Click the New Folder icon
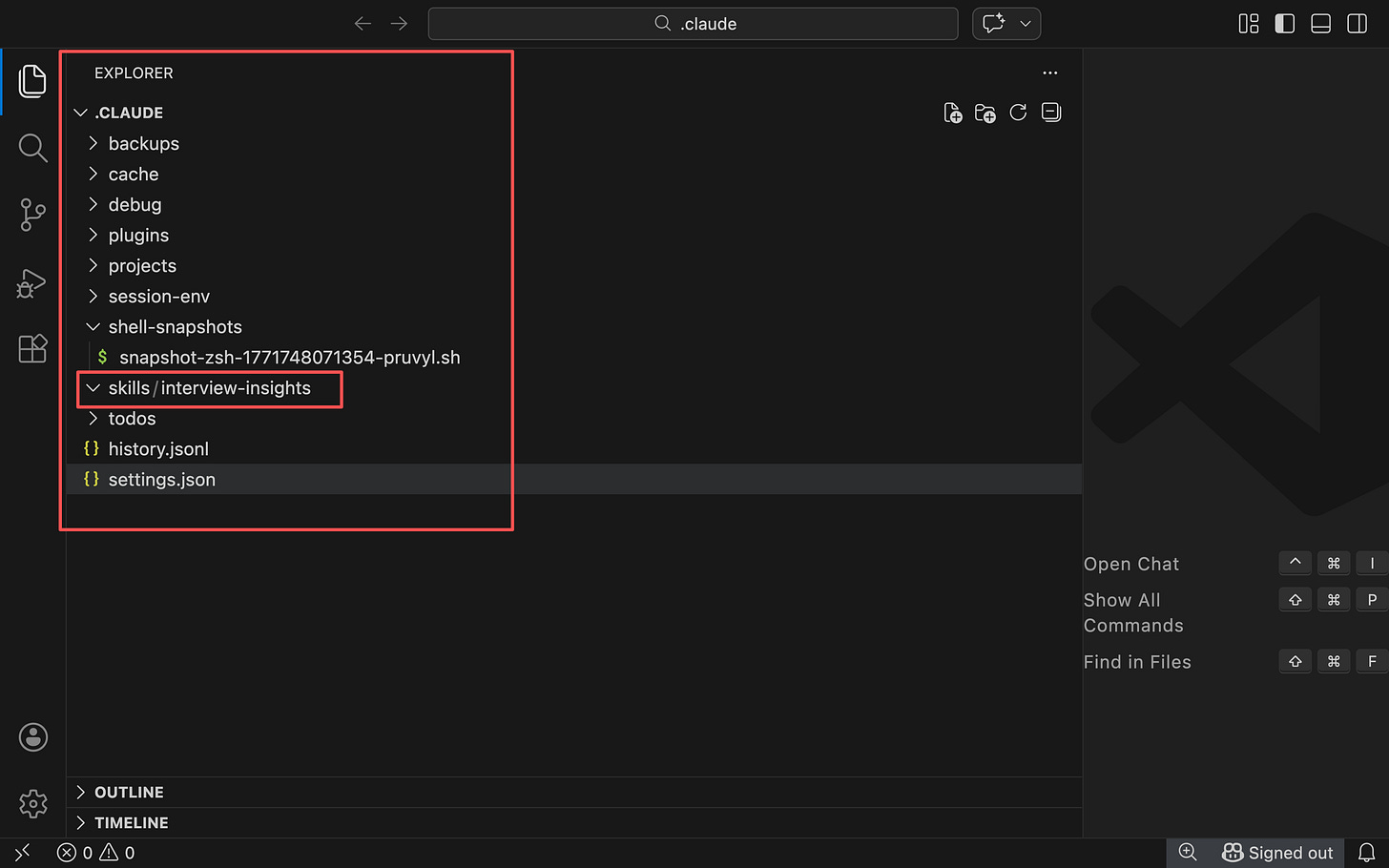Image resolution: width=1389 pixels, height=868 pixels. tap(985, 114)
